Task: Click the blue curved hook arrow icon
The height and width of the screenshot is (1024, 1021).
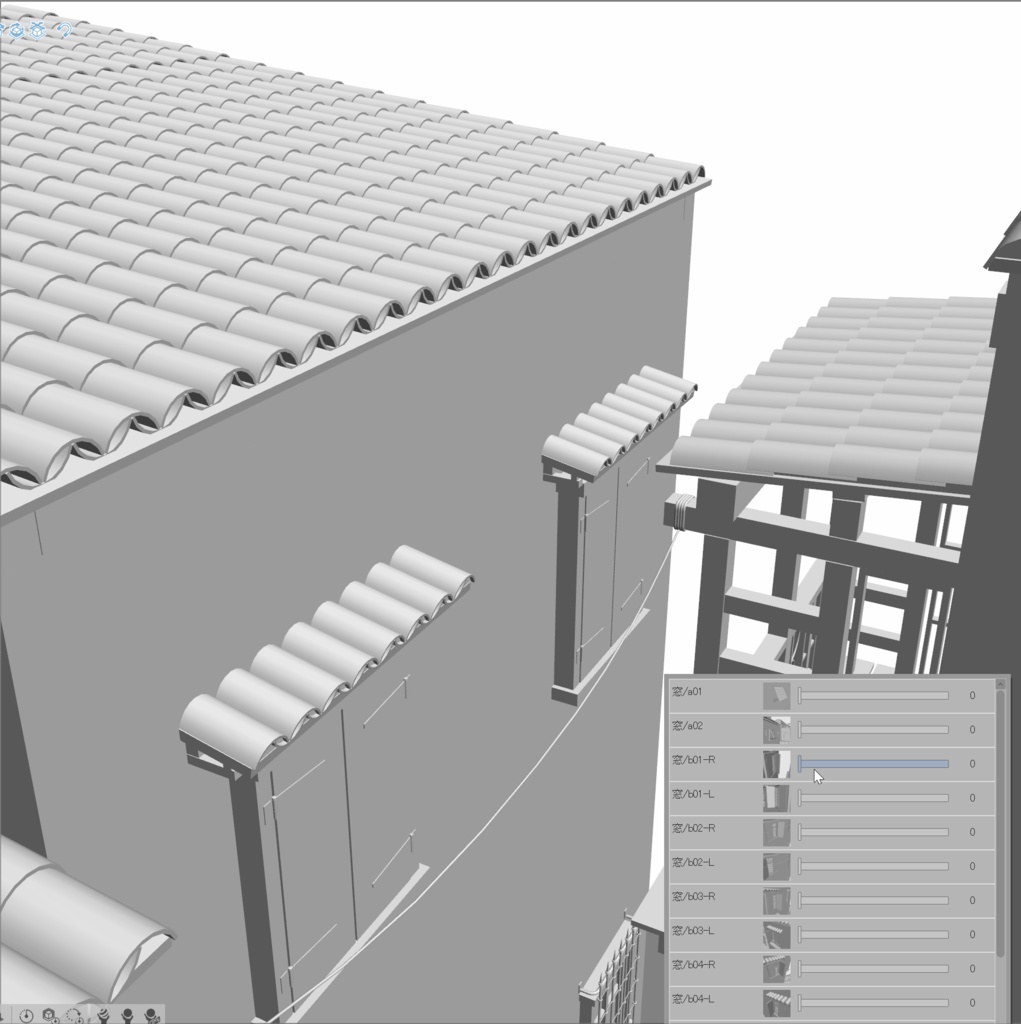Action: point(64,29)
